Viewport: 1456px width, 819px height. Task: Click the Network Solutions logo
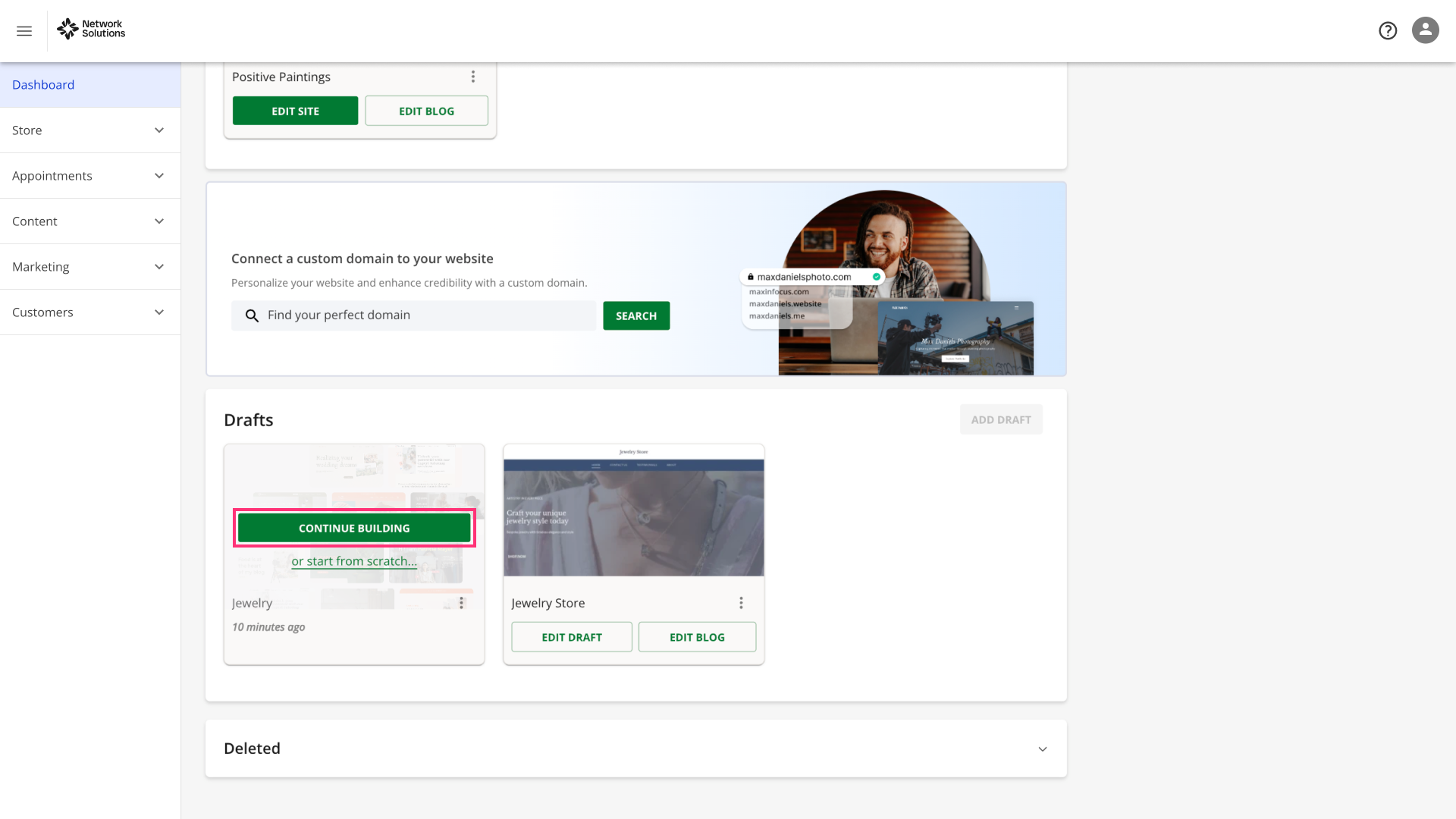(x=91, y=29)
